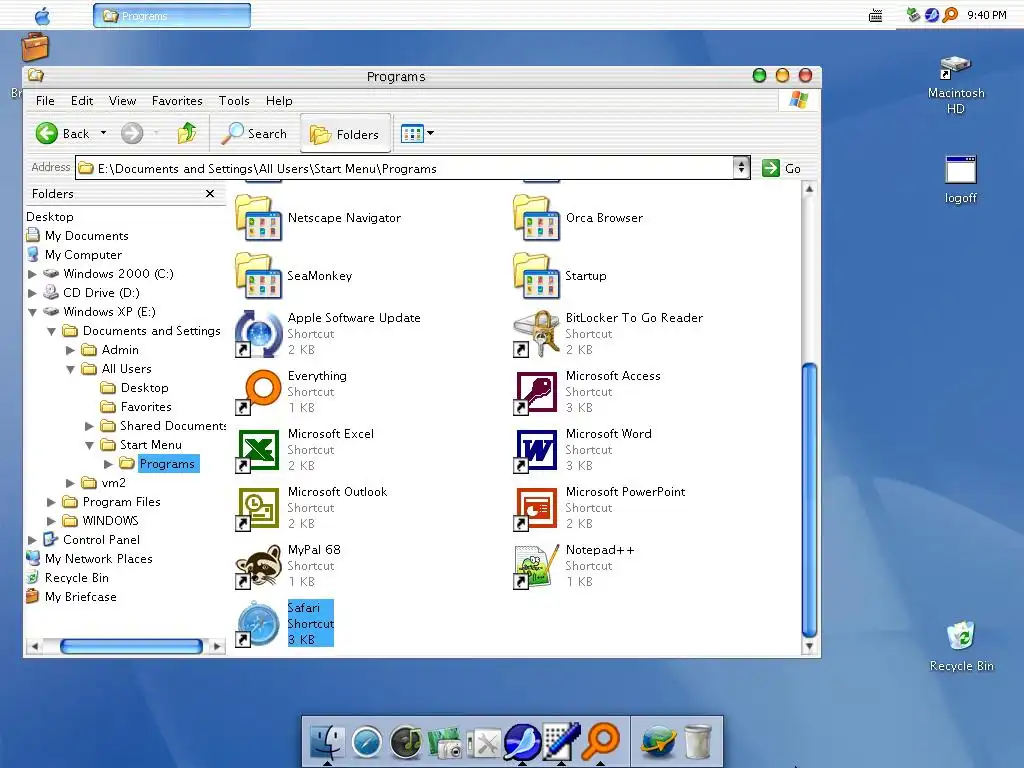Open the orange magnifier dock icon
This screenshot has width=1024, height=768.
tap(601, 741)
